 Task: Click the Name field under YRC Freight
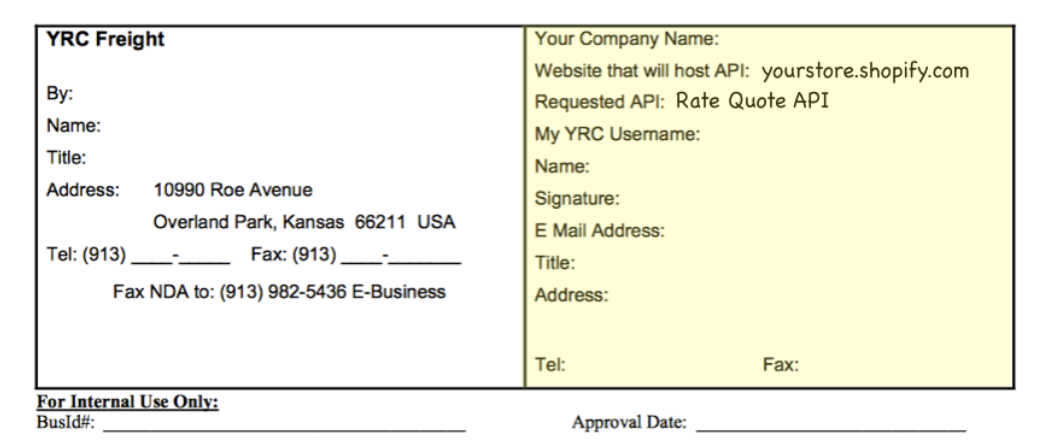tap(311, 126)
